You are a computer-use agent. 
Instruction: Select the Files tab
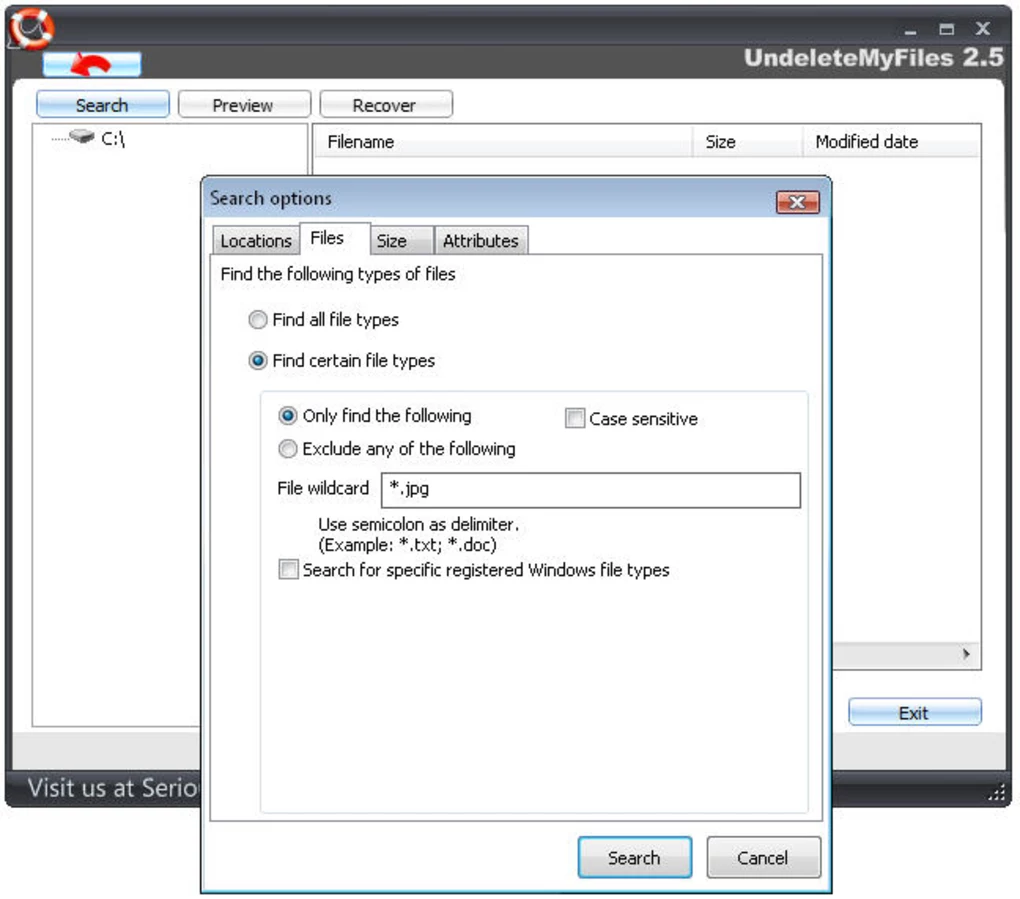335,239
